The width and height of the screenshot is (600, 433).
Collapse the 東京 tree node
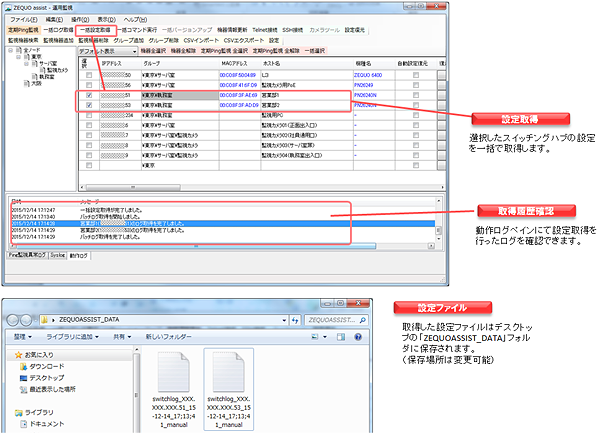pyautogui.click(x=18, y=57)
